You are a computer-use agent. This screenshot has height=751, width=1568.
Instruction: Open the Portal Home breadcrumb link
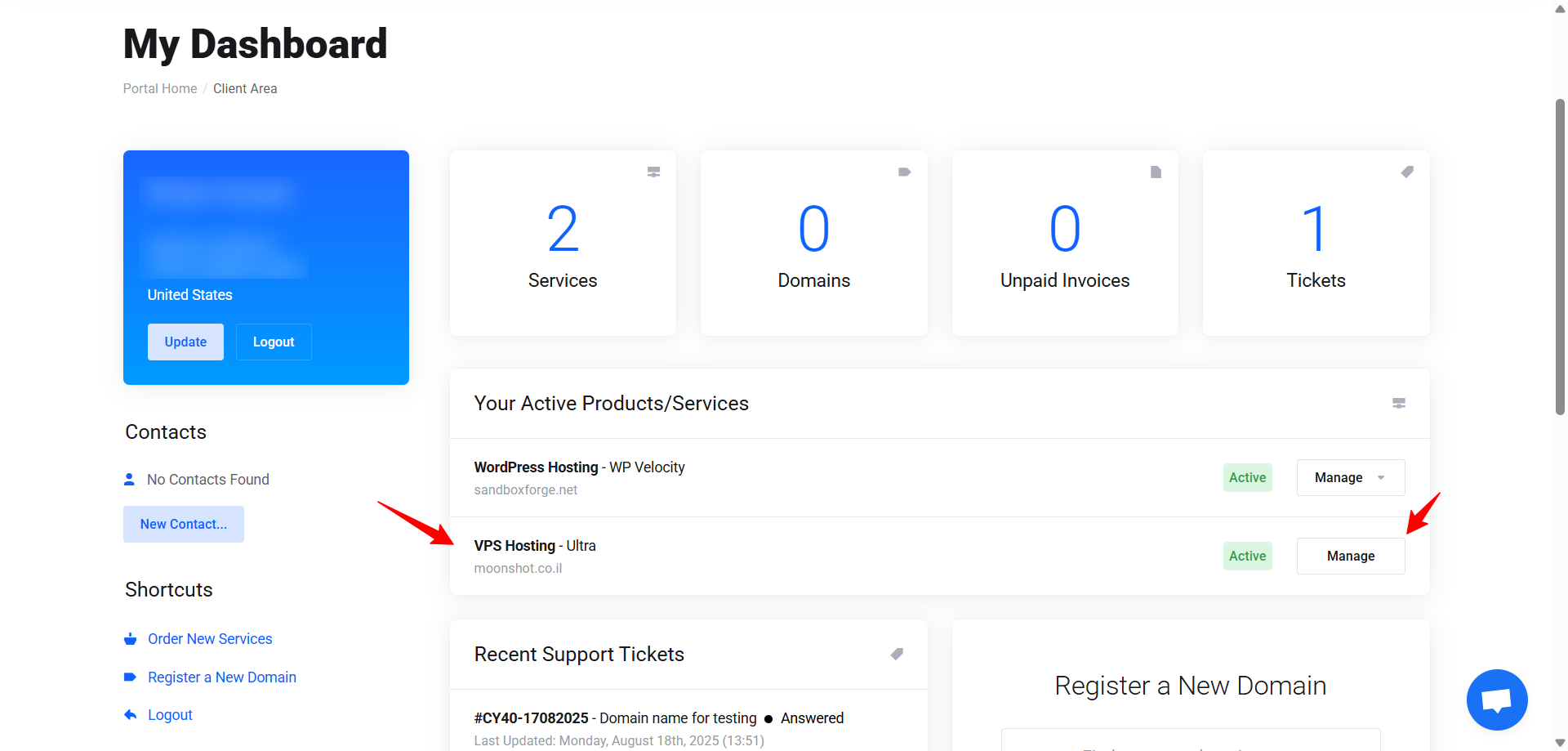coord(160,88)
